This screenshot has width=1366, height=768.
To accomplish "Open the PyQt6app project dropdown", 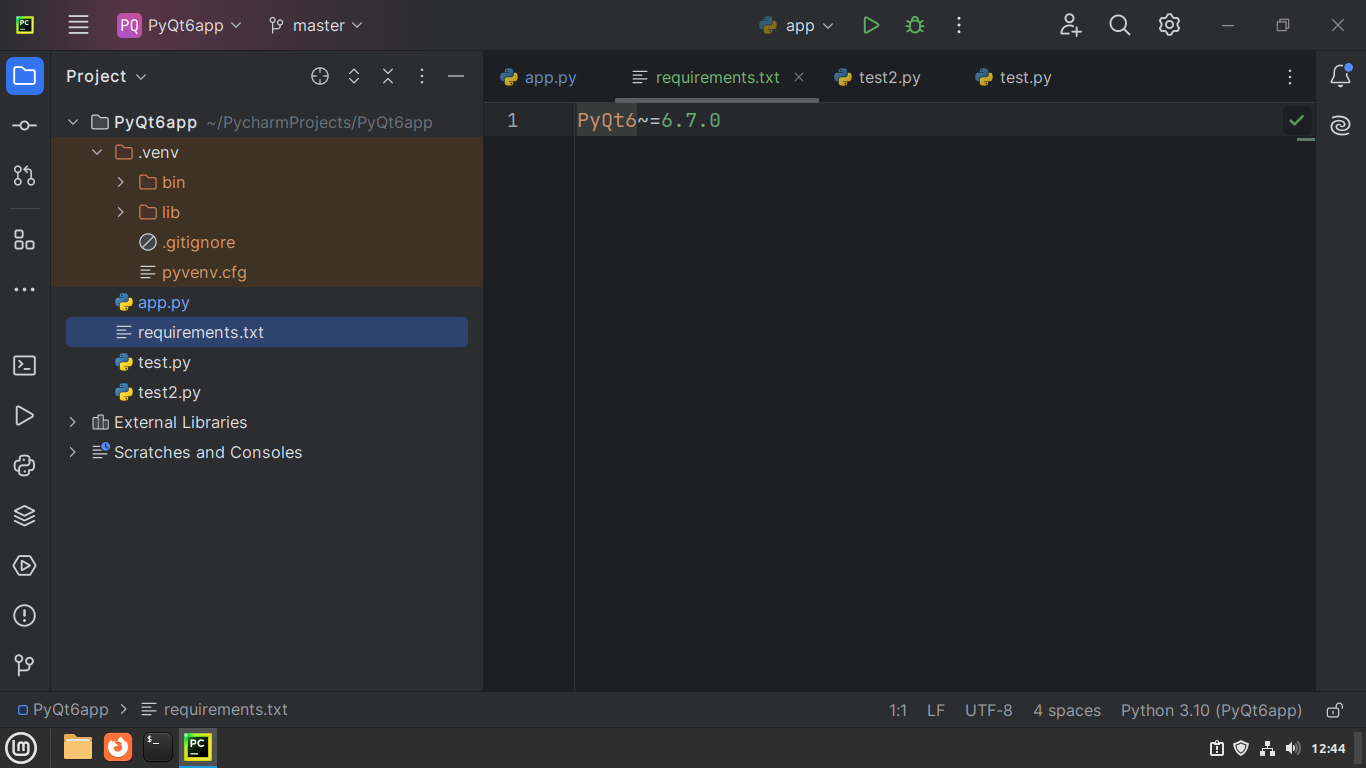I will (180, 25).
